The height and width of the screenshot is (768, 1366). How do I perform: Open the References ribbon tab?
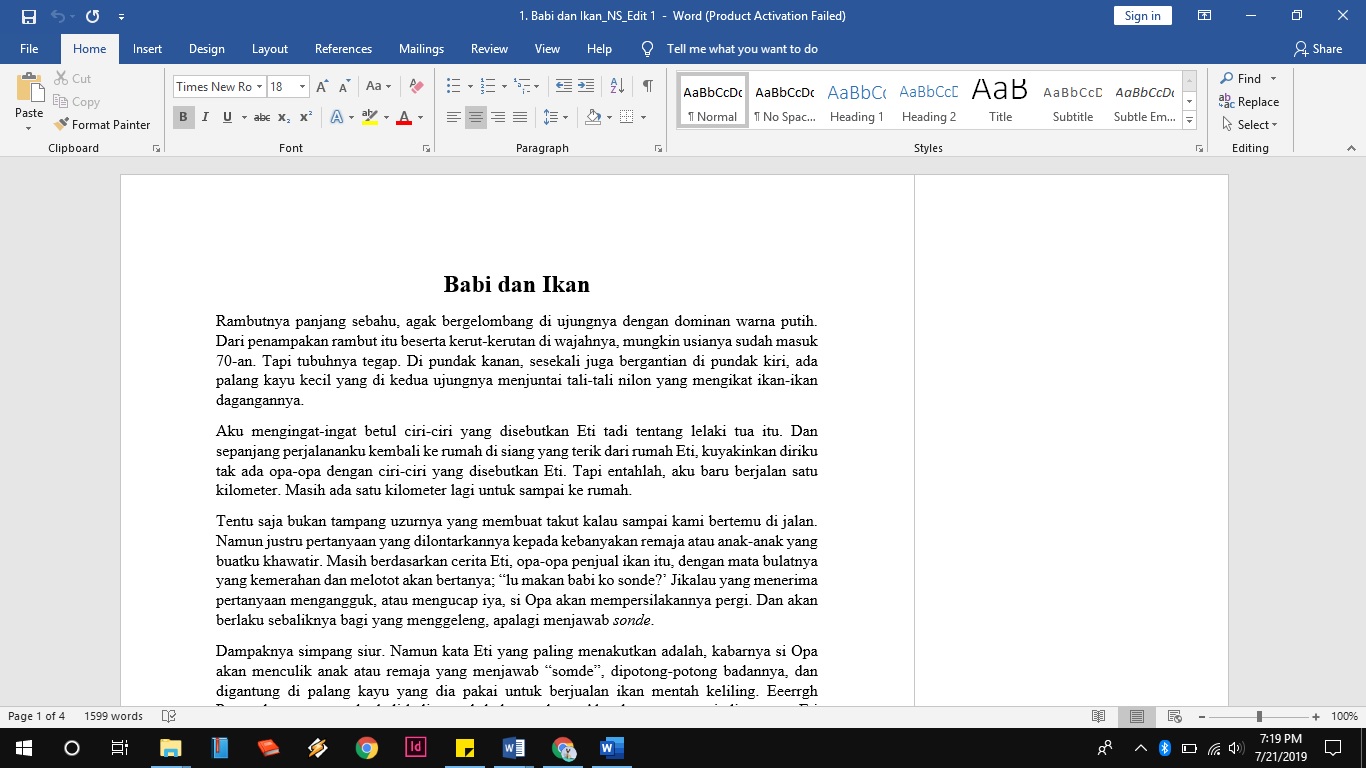pyautogui.click(x=343, y=49)
